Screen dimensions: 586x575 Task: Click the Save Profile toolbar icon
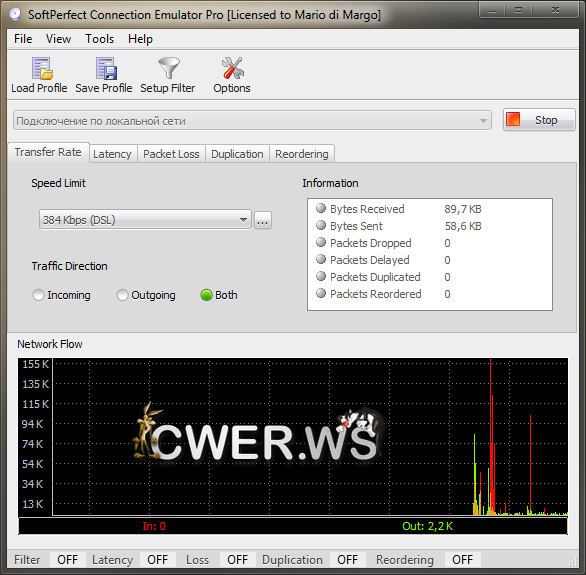pos(106,68)
